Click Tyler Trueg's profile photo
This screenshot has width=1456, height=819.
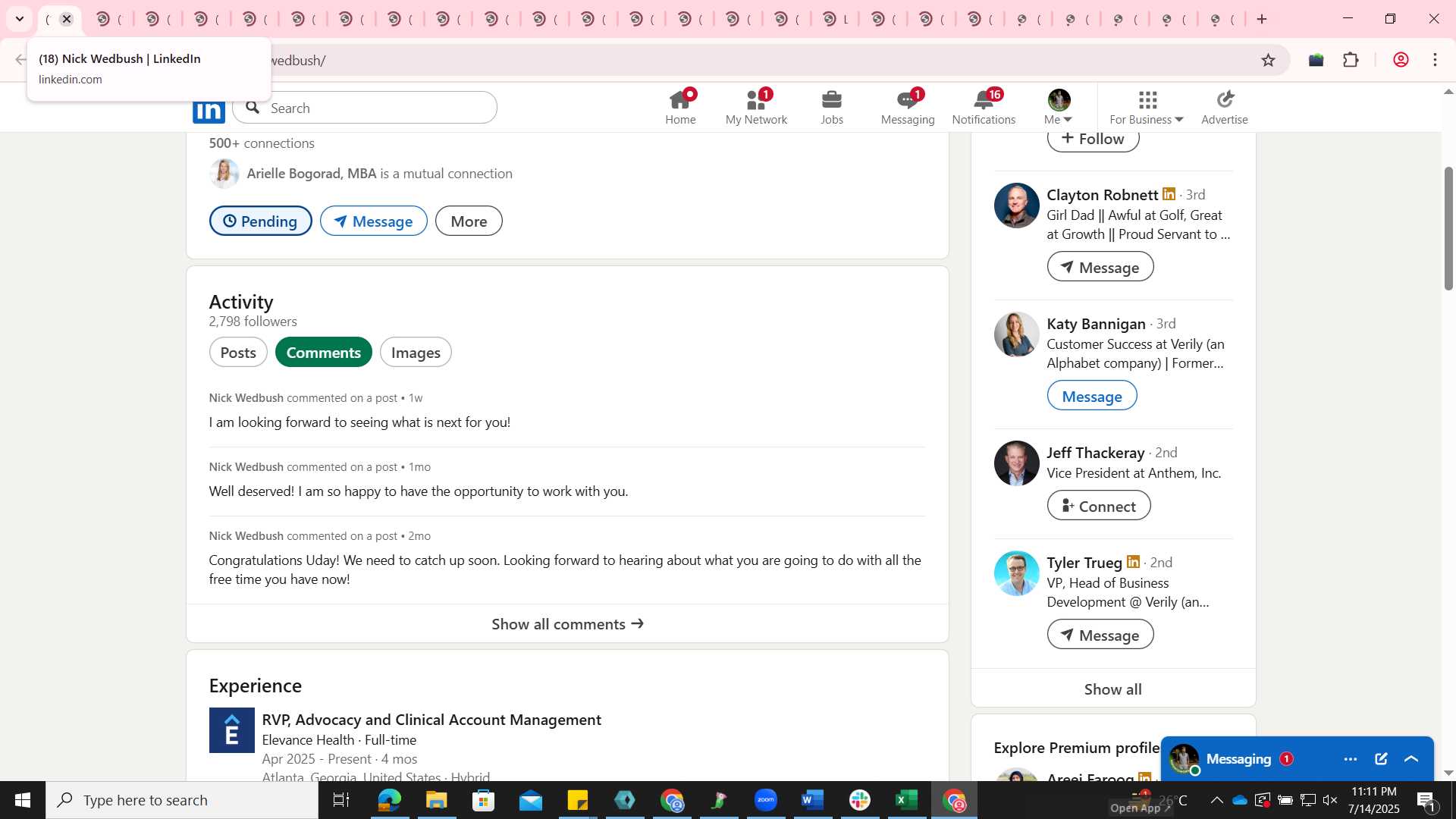(x=1016, y=573)
